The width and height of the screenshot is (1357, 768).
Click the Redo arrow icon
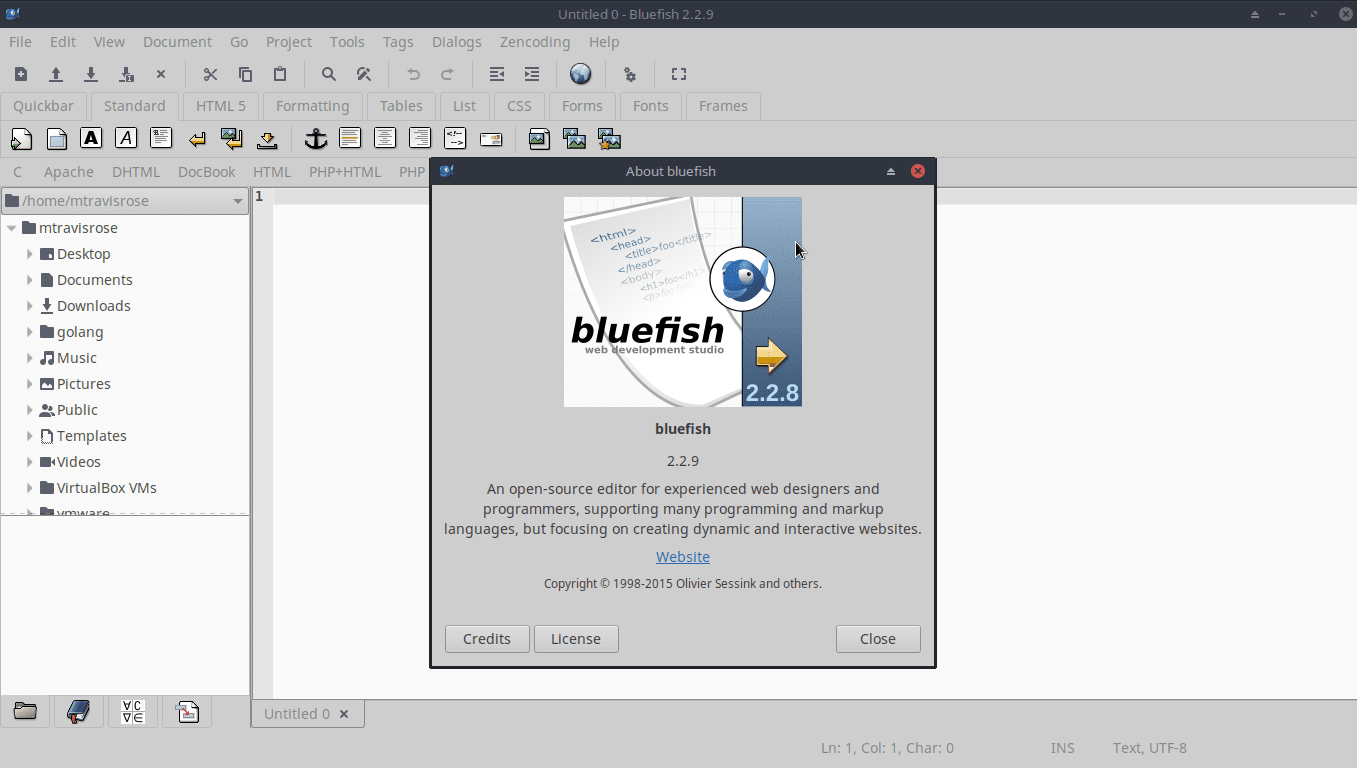pyautogui.click(x=448, y=74)
